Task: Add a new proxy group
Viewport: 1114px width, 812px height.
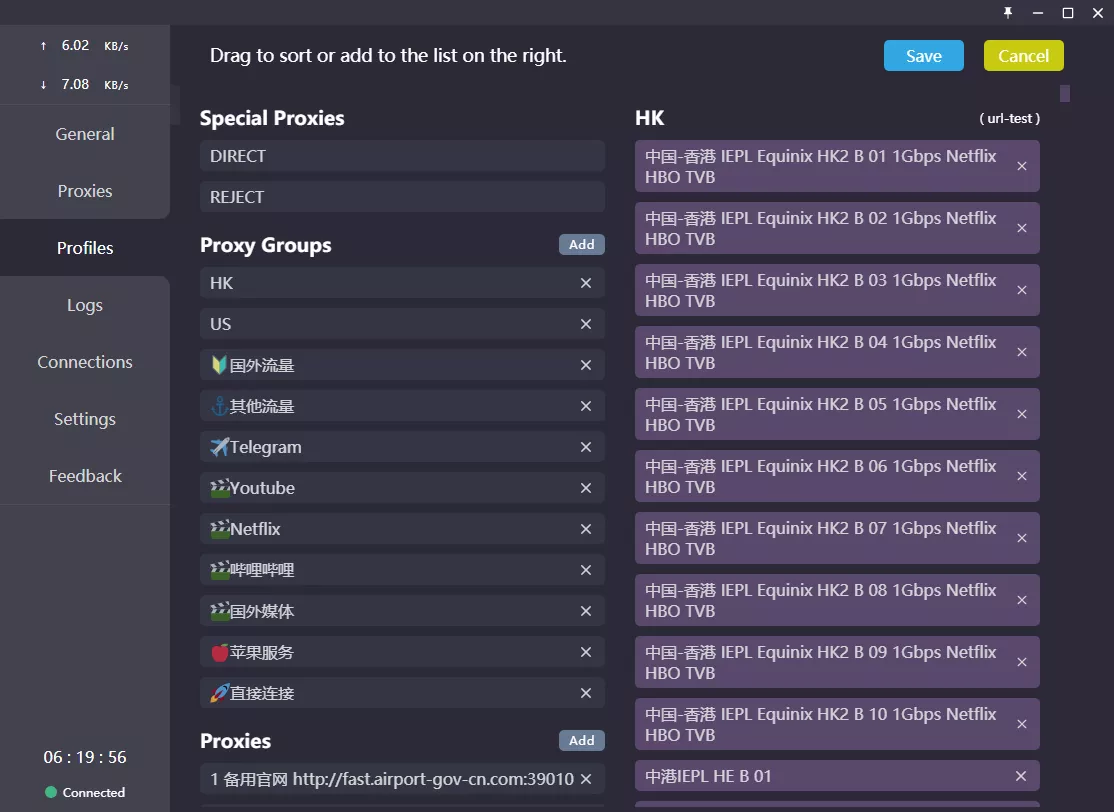Action: coord(581,245)
